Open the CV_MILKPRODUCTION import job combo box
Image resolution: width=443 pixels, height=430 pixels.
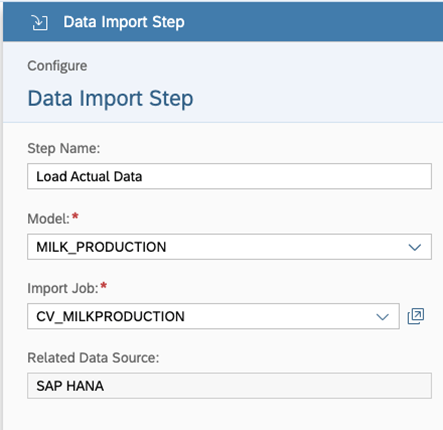[213, 316]
